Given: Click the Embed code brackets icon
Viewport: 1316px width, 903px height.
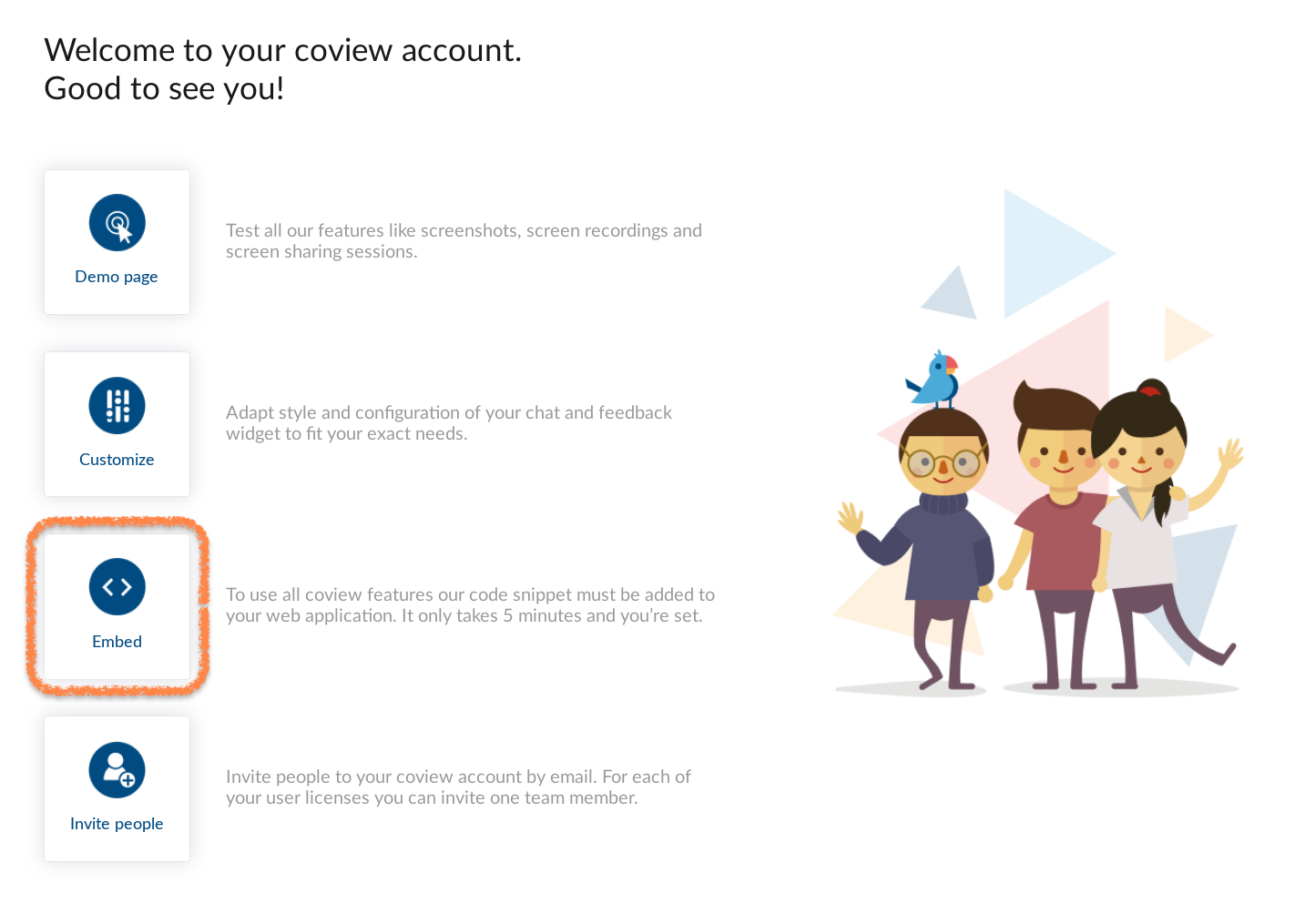Looking at the screenshot, I should [117, 587].
